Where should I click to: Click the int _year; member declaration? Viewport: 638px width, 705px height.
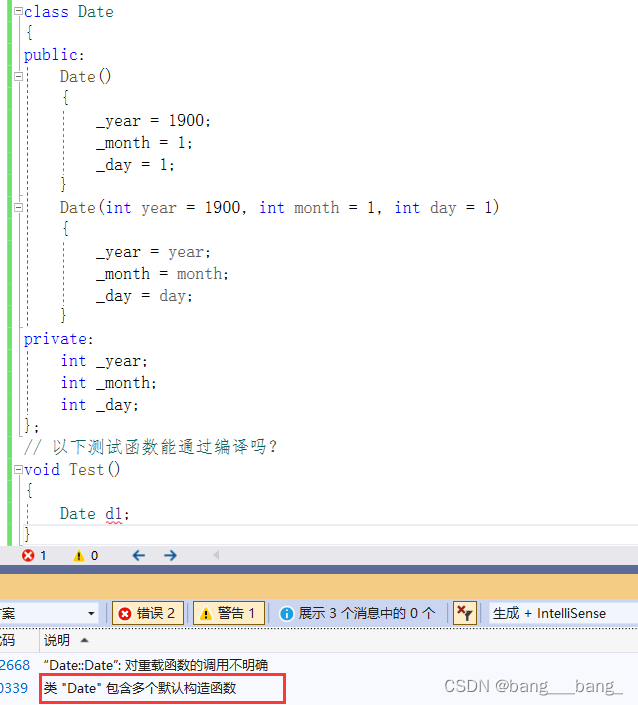click(x=104, y=361)
